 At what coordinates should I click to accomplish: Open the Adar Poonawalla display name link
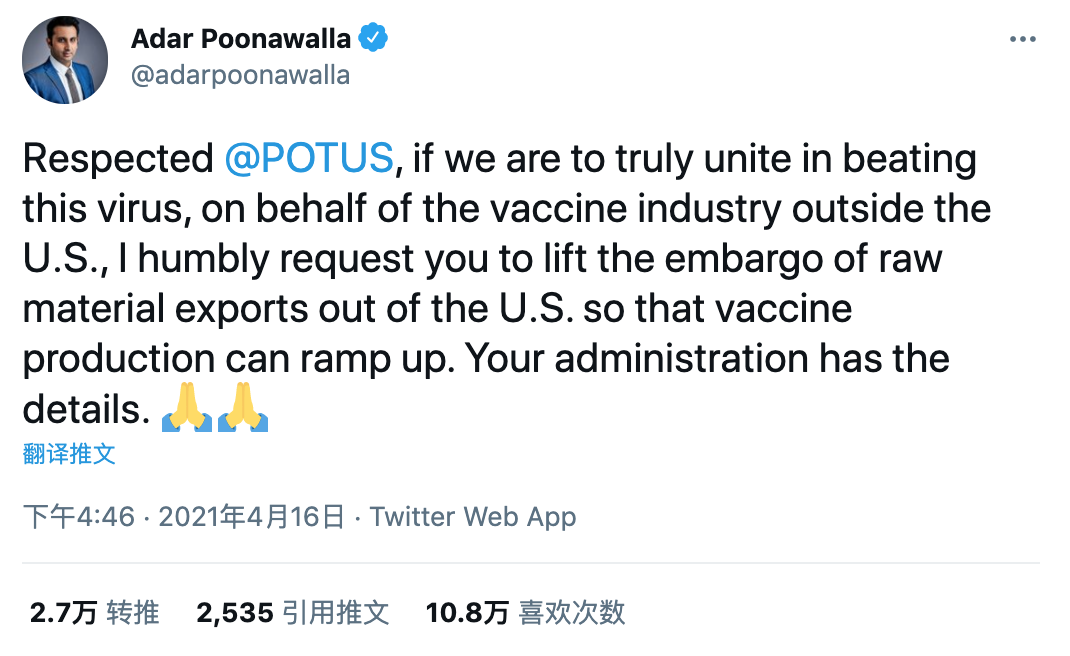(241, 40)
